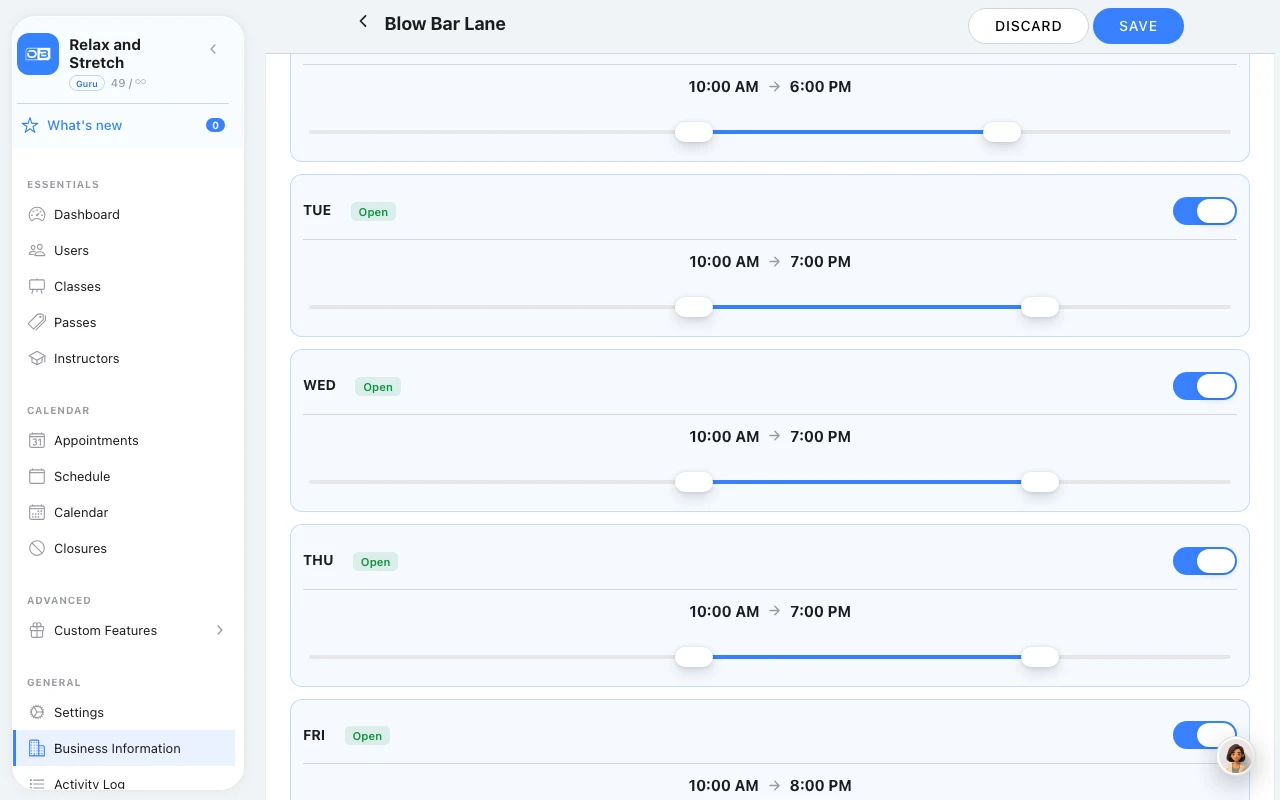Click the Open status badge for Wednesday

click(378, 387)
